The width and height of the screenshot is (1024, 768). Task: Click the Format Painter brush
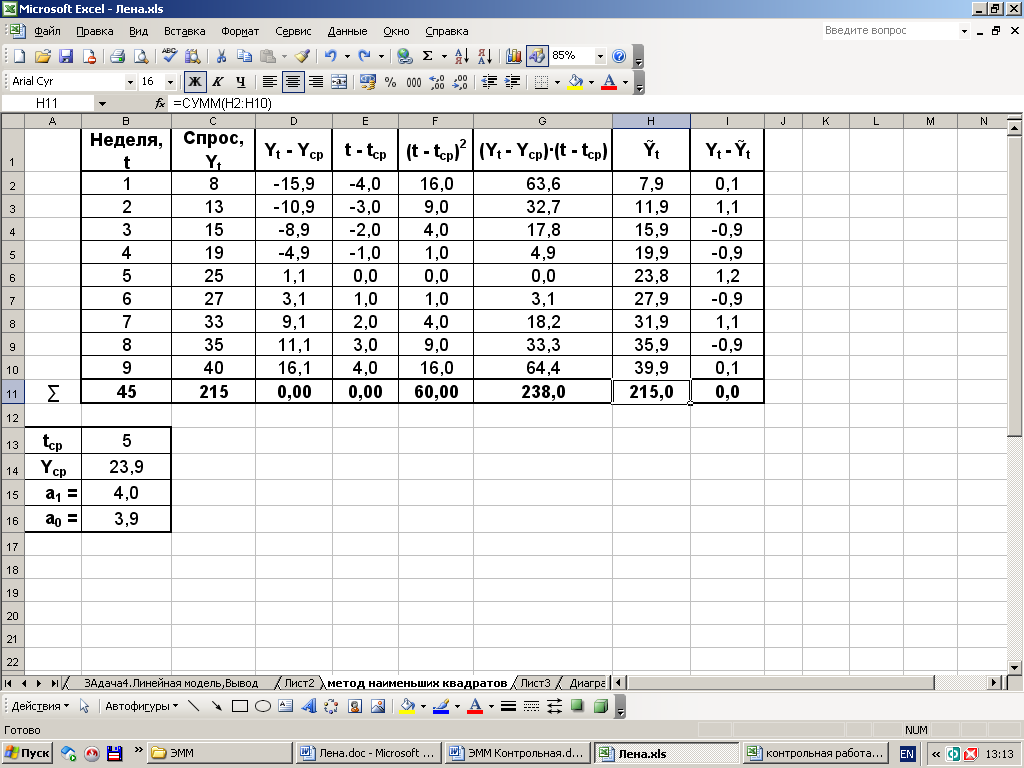point(302,56)
